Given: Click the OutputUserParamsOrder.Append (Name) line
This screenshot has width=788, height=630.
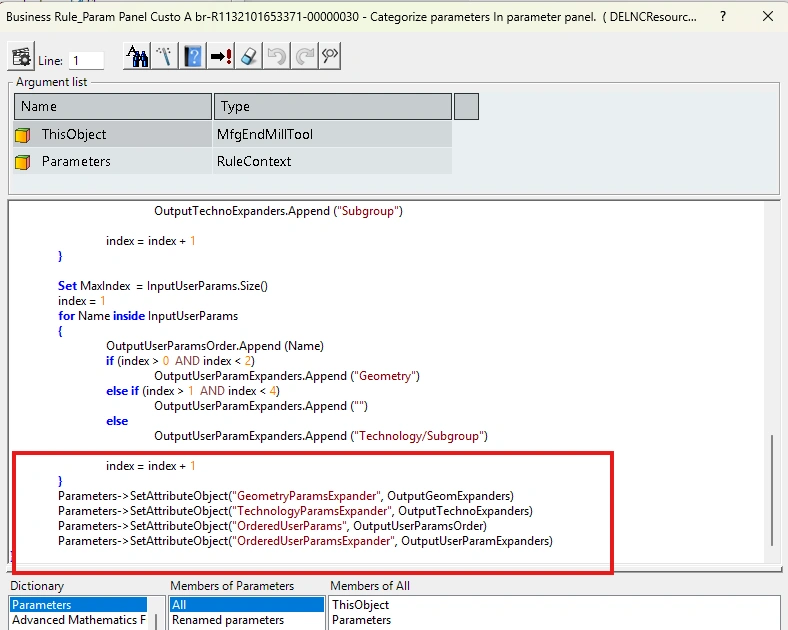Looking at the screenshot, I should coord(215,346).
